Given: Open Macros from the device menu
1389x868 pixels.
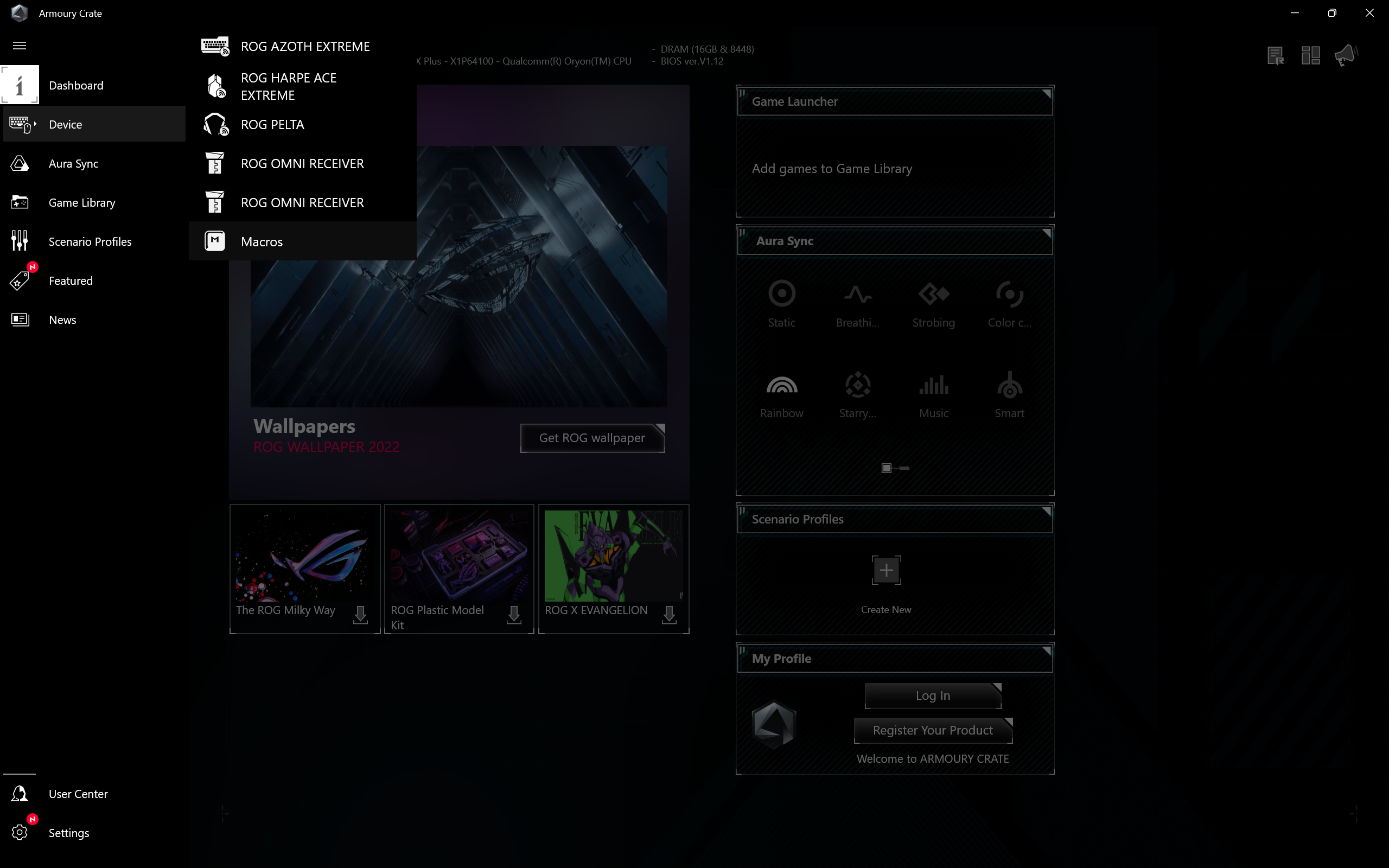Looking at the screenshot, I should point(262,242).
